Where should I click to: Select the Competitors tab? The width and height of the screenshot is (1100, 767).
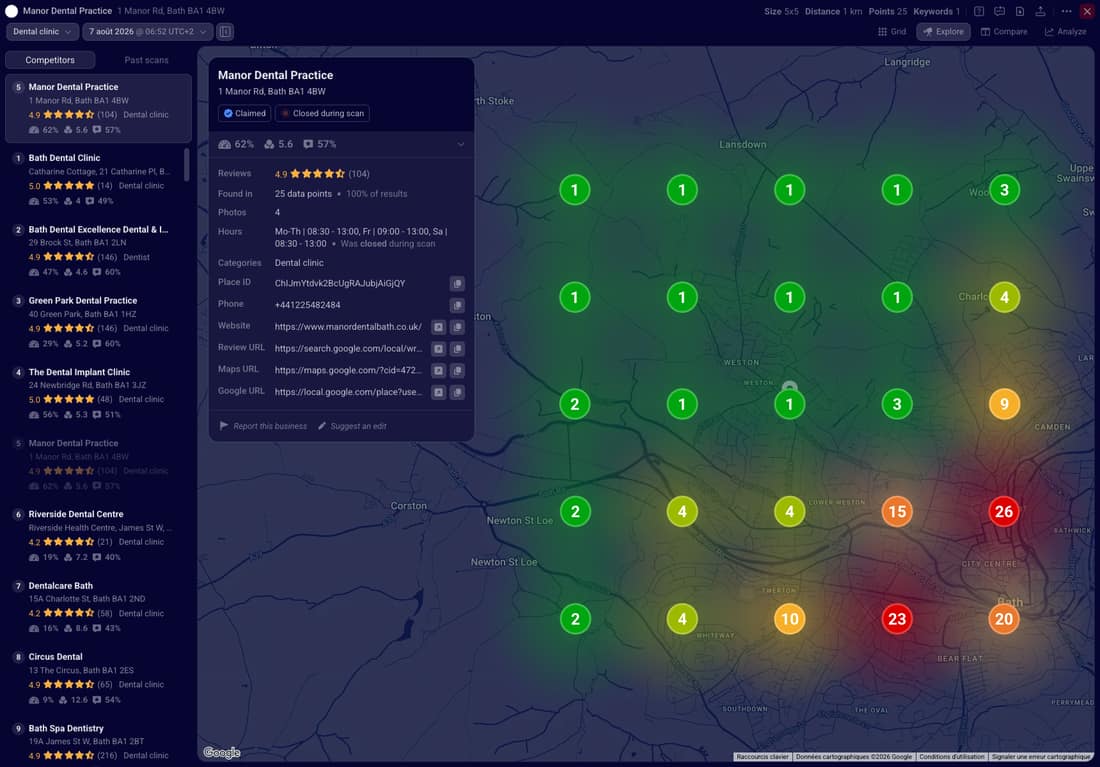pyautogui.click(x=50, y=60)
